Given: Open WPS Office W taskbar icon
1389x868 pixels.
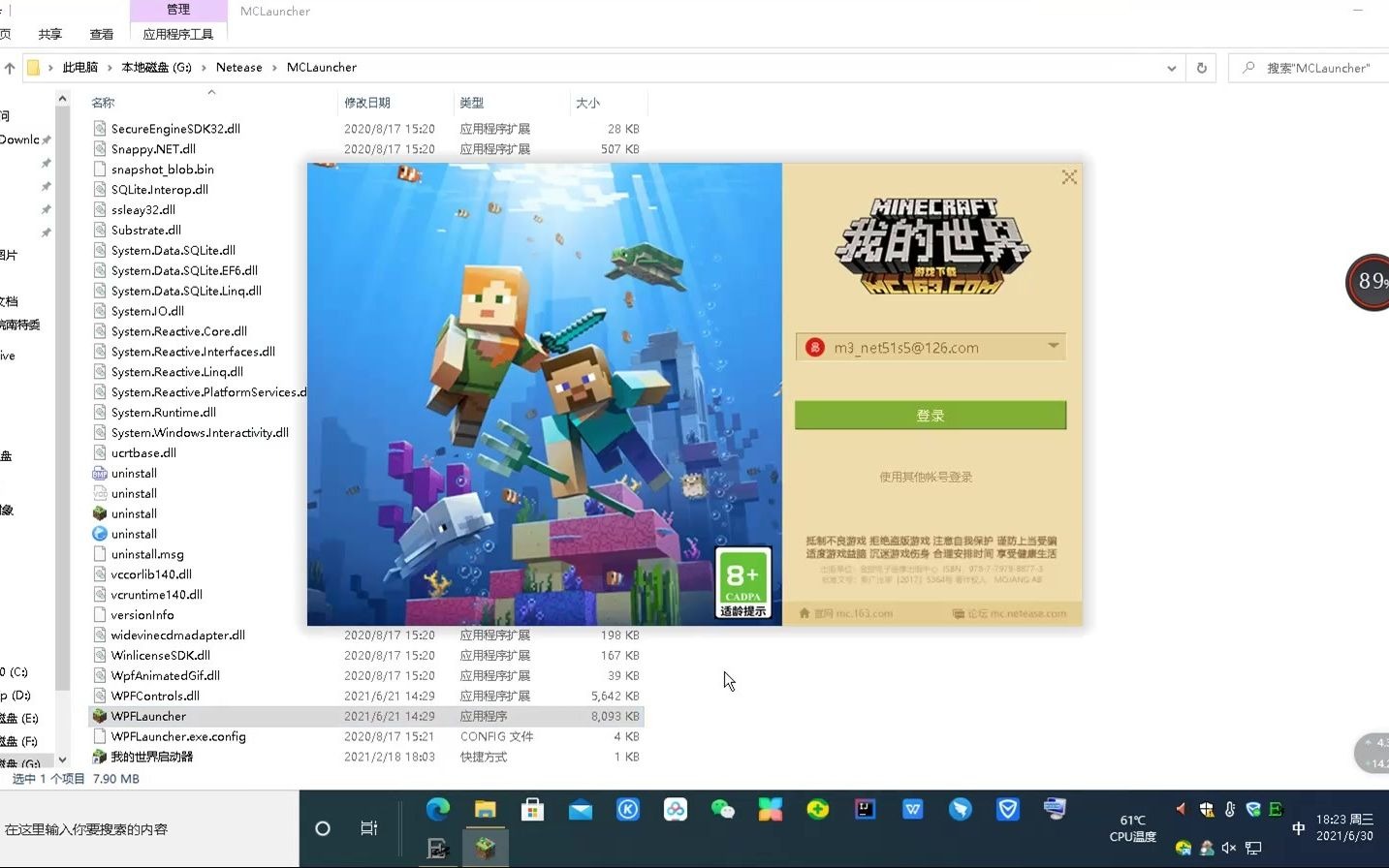Looking at the screenshot, I should pos(913,809).
